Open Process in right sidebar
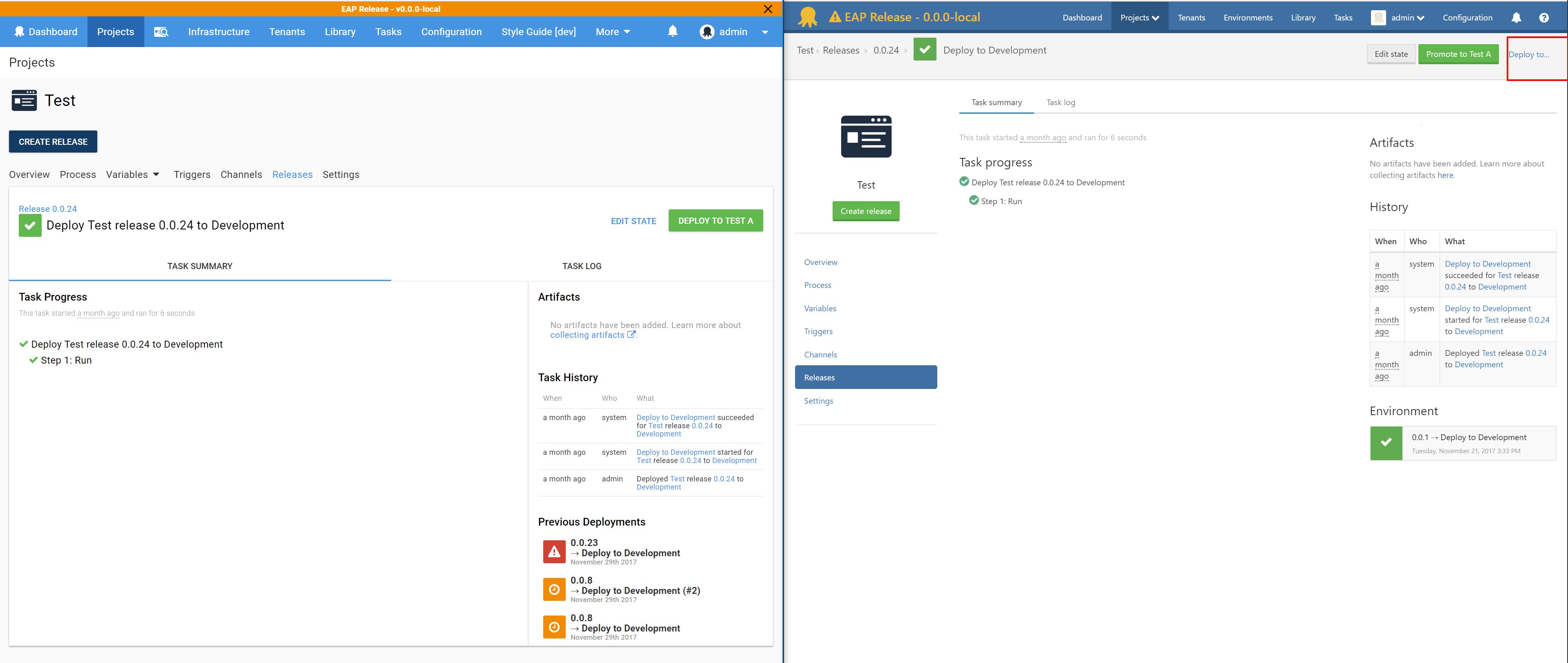The image size is (1568, 663). coord(818,285)
